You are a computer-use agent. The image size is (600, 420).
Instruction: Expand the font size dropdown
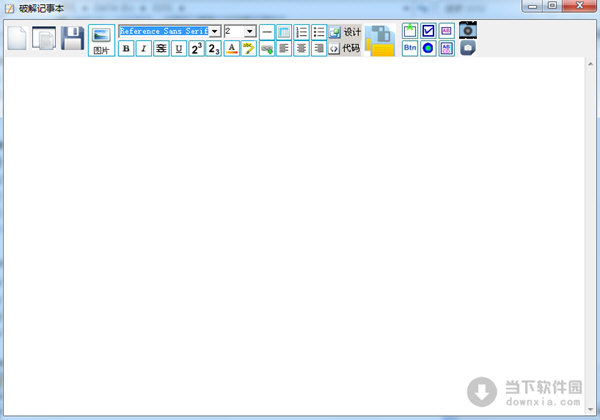click(250, 32)
